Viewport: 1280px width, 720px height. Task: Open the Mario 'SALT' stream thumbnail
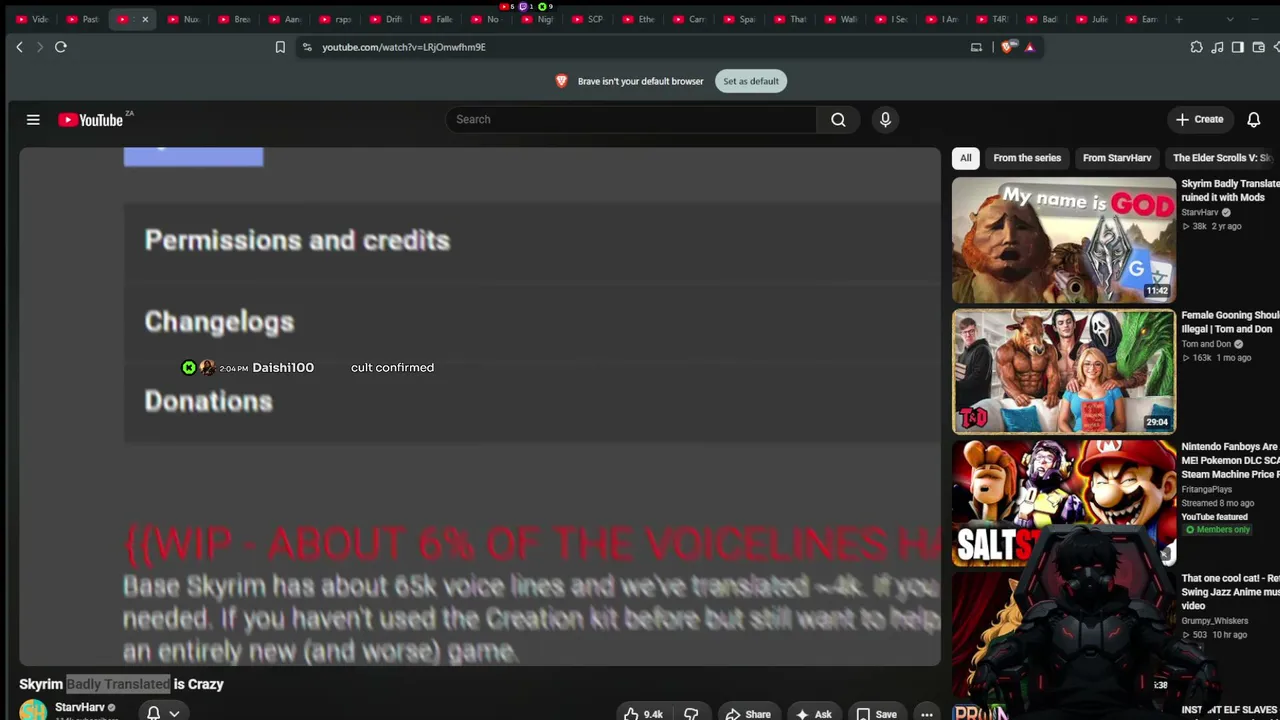[x=1064, y=503]
